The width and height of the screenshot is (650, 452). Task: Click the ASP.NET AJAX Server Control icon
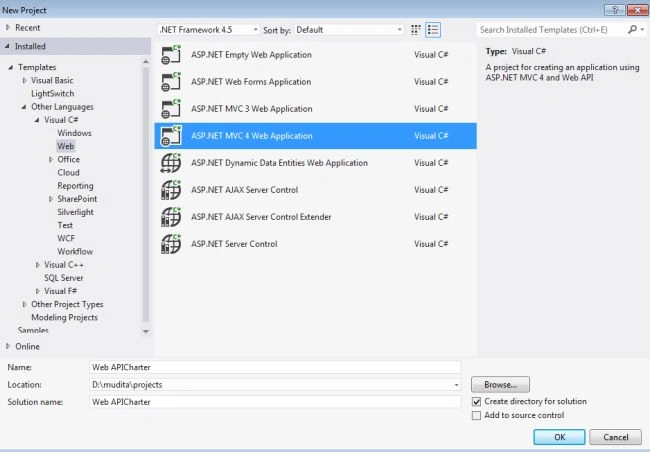pos(171,190)
